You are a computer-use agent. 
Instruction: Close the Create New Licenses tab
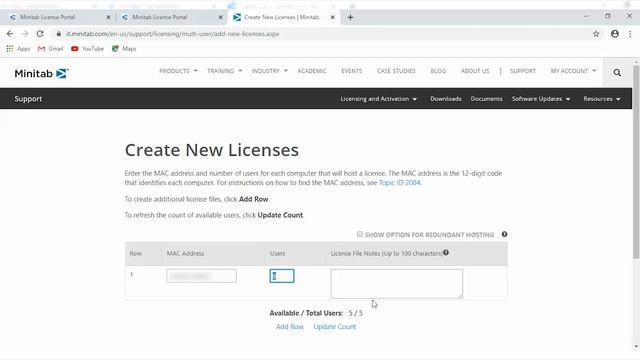[333, 17]
